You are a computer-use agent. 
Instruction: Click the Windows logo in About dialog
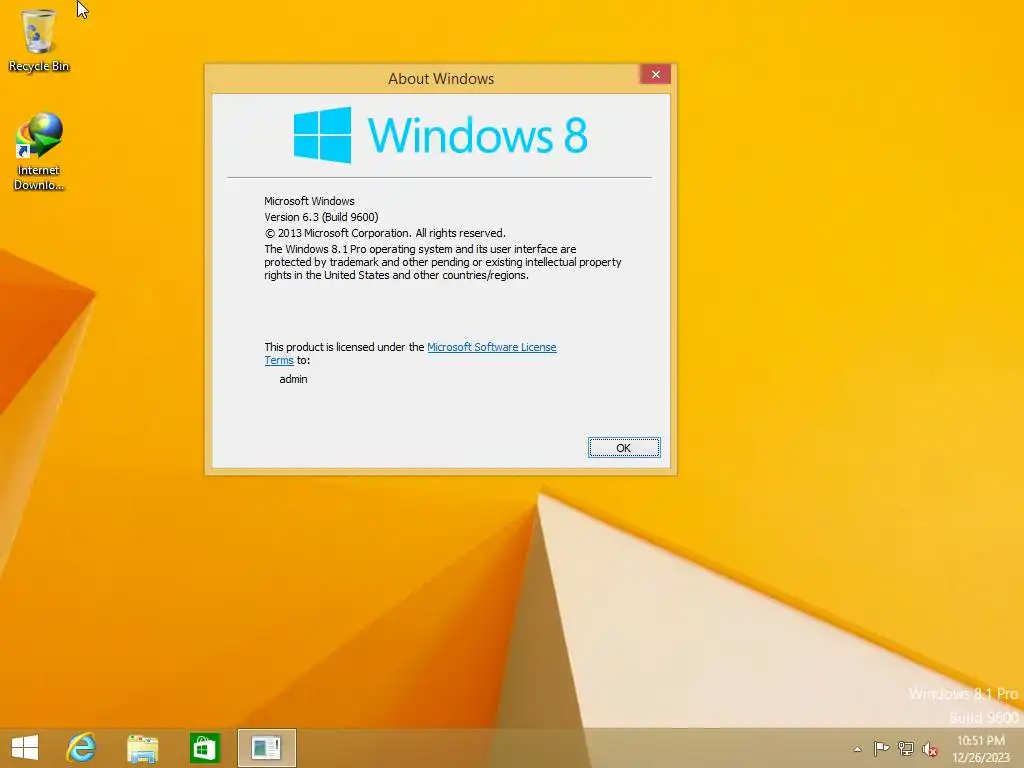pos(323,135)
